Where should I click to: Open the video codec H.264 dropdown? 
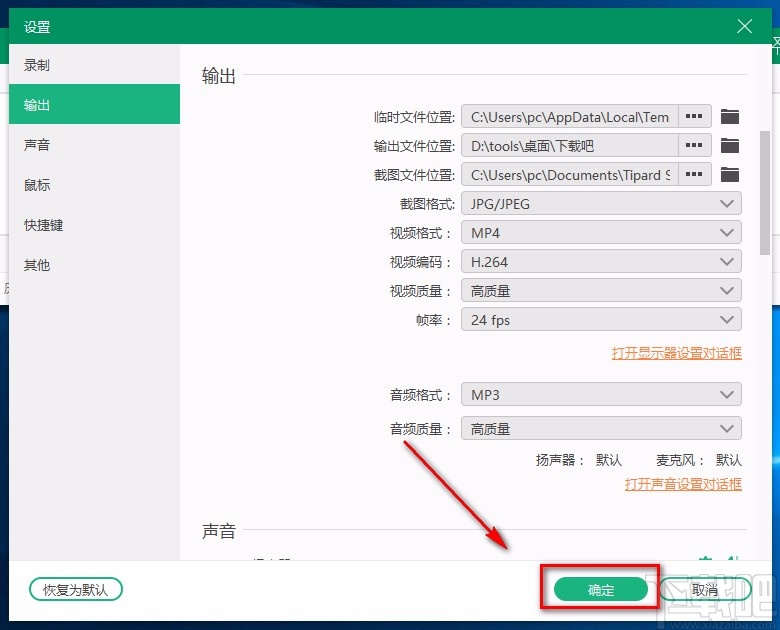tap(601, 261)
